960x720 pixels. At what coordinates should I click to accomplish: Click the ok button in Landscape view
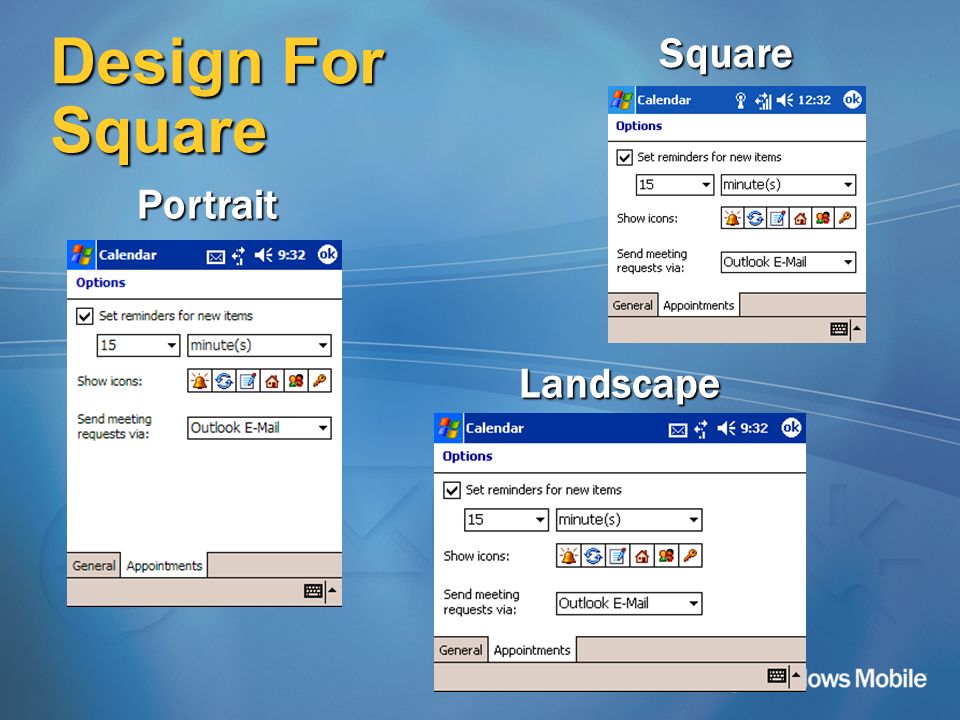click(x=791, y=427)
